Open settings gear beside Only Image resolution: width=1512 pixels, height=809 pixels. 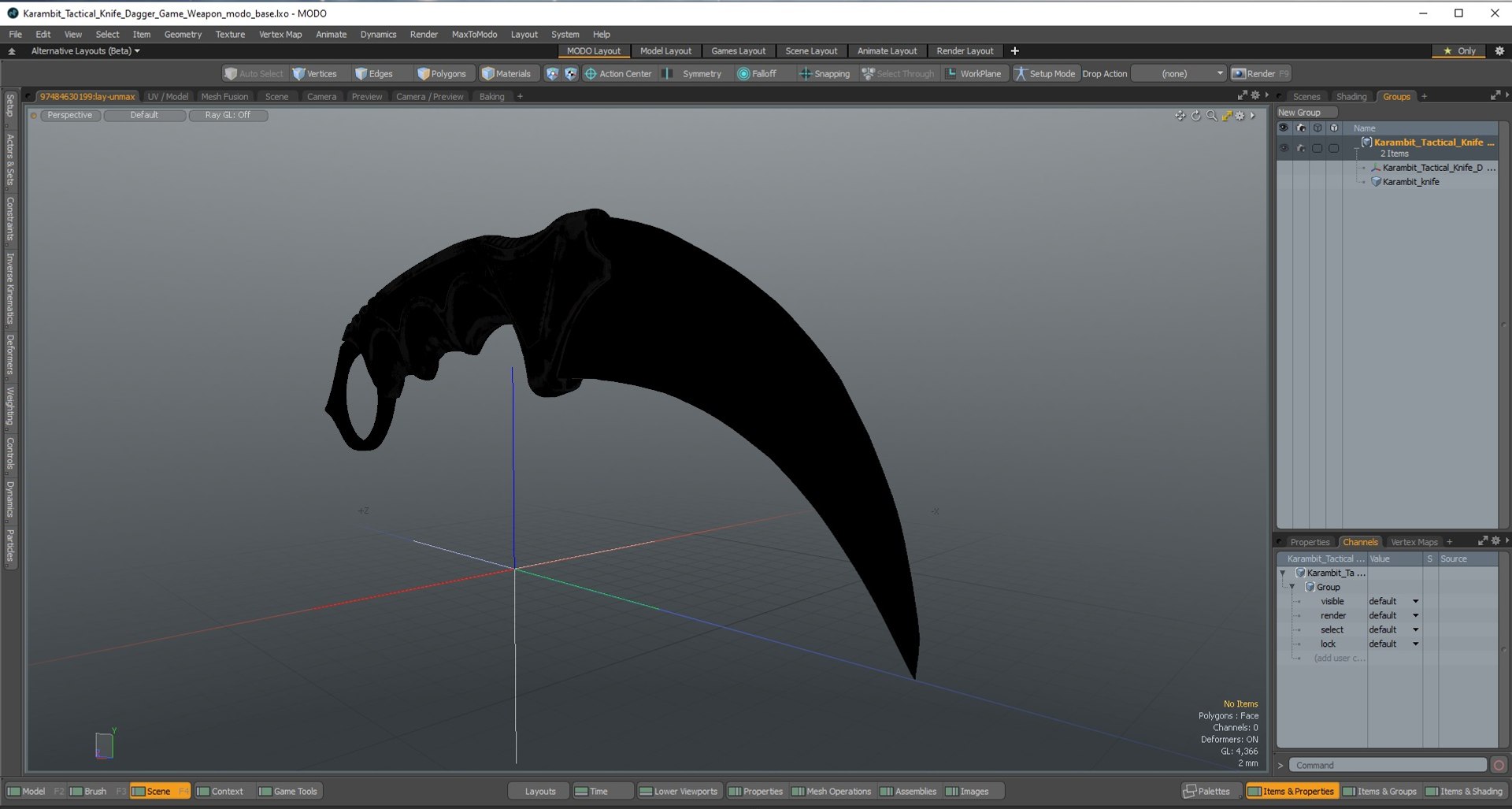tap(1499, 51)
